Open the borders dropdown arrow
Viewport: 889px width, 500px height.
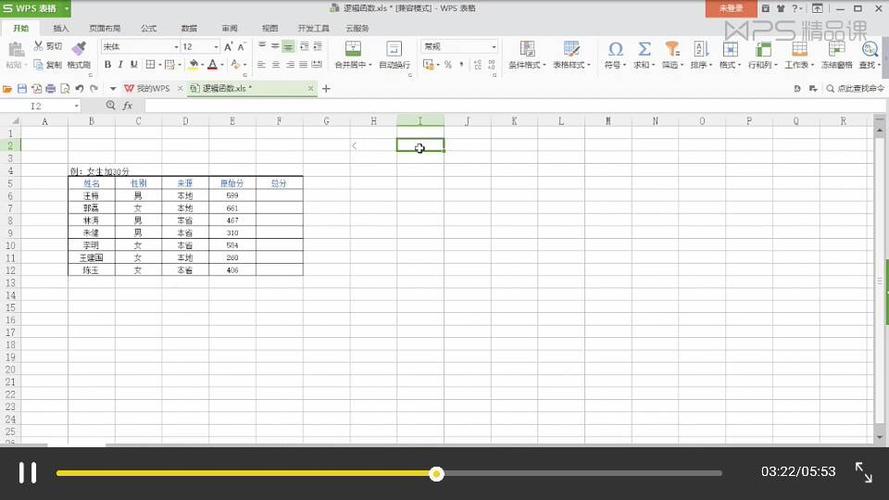(160, 65)
